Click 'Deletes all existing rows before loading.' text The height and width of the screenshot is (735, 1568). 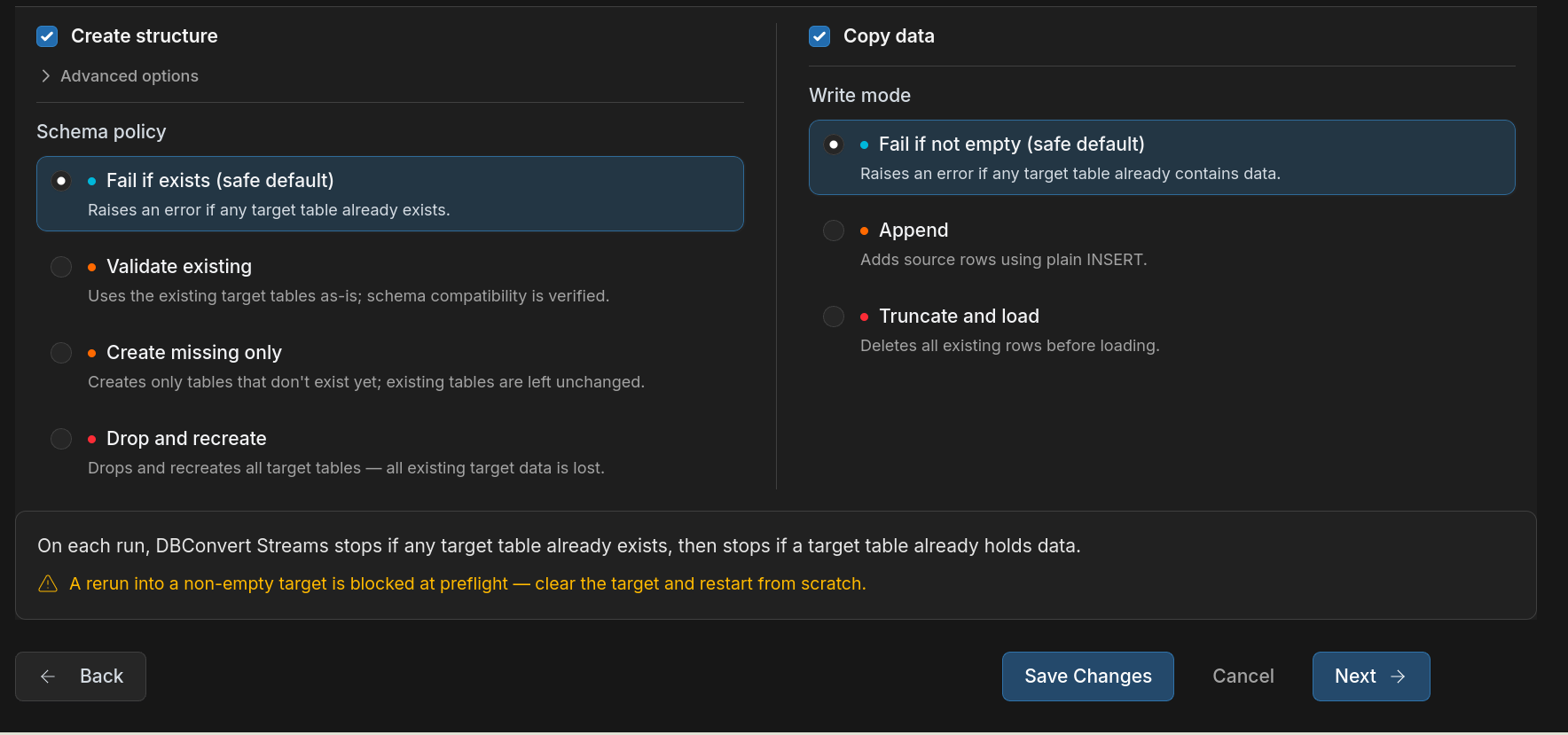(1010, 346)
